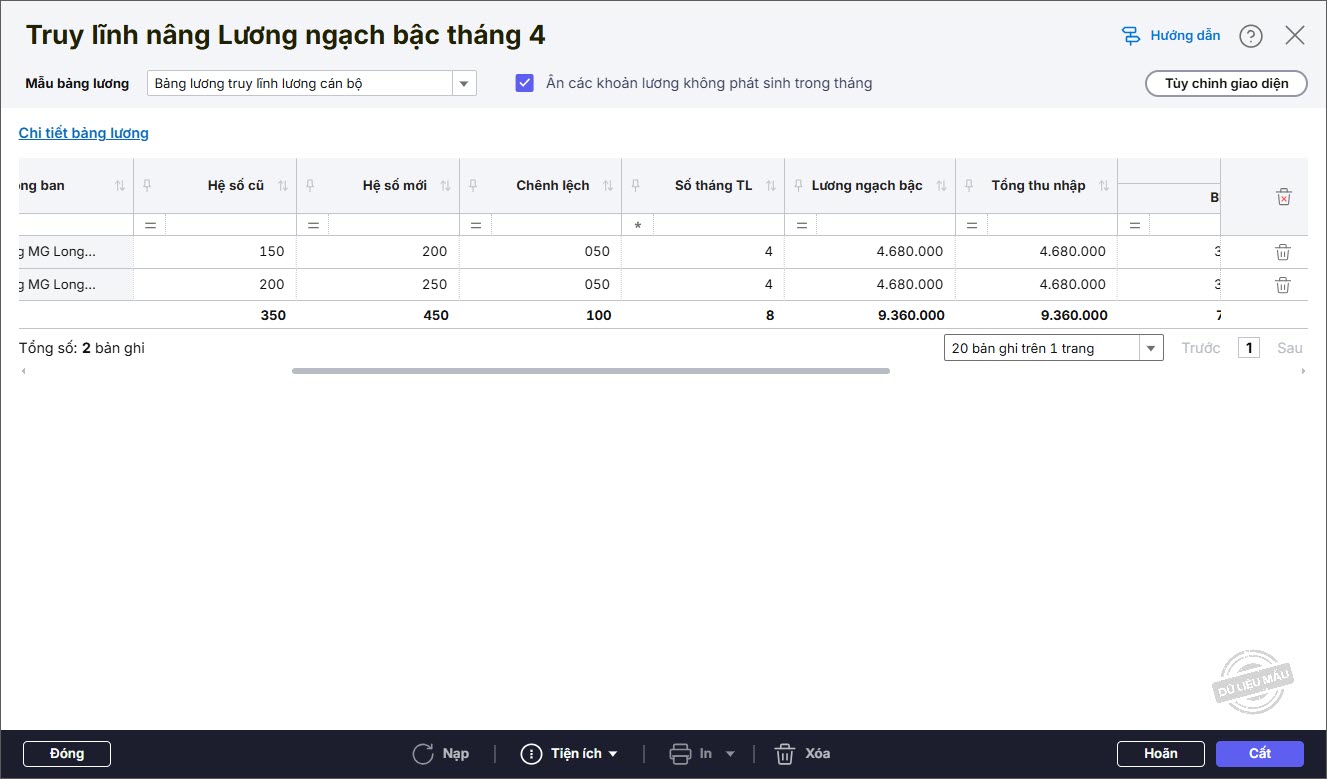Pin the Chênh lệch column
The width and height of the screenshot is (1327, 779).
[x=473, y=185]
